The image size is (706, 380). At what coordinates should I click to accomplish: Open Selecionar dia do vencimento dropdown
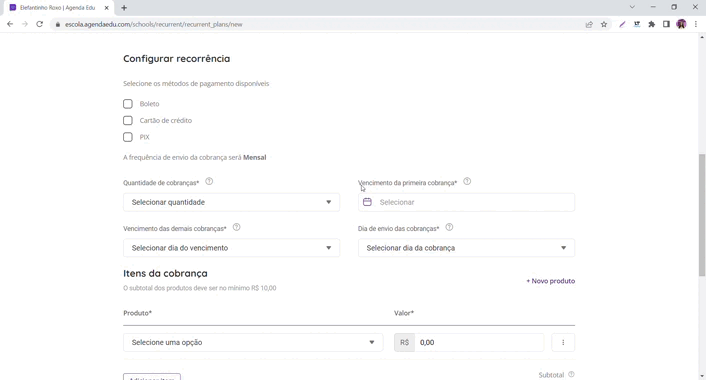pyautogui.click(x=231, y=248)
